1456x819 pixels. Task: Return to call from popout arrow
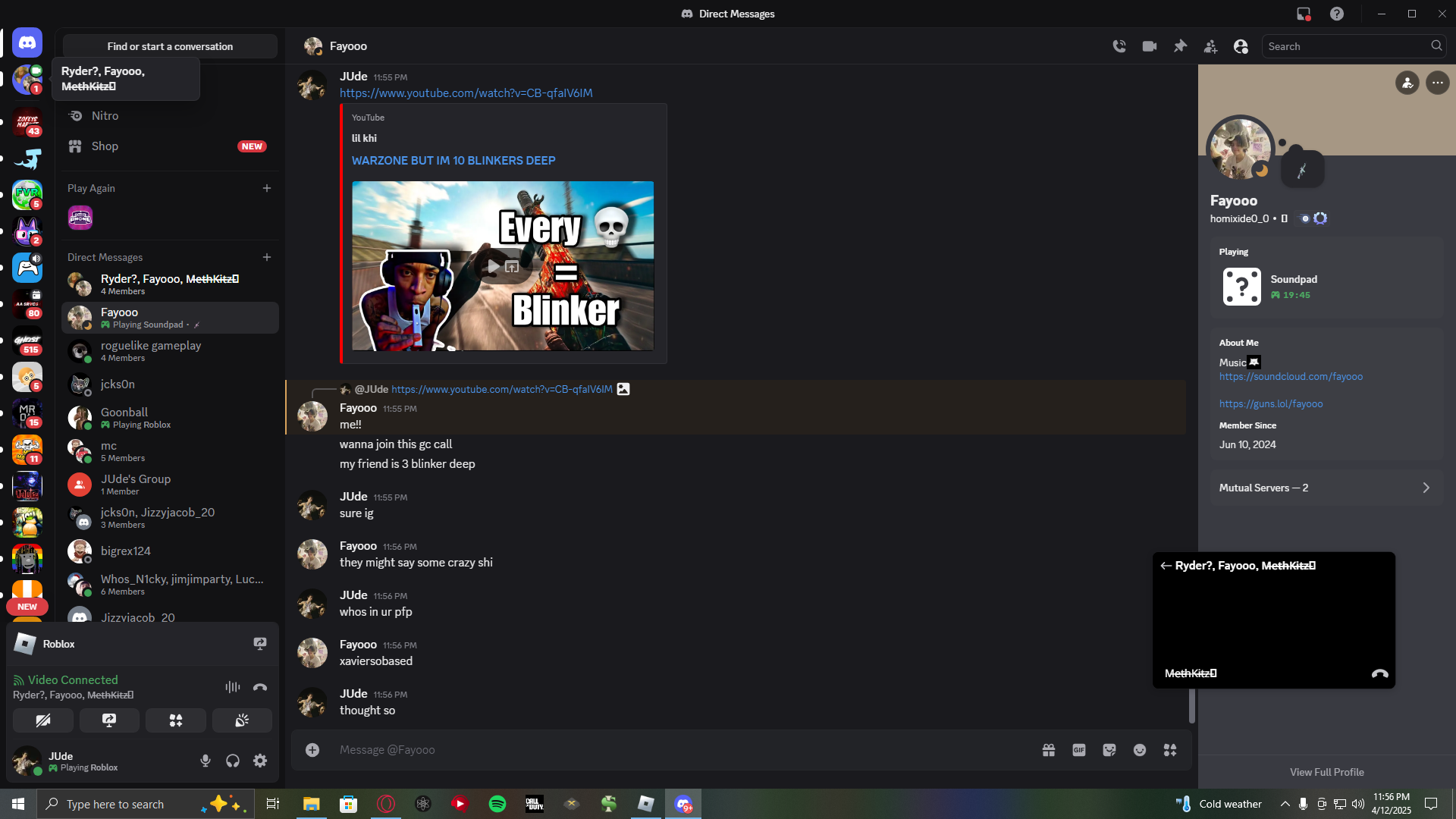(1166, 566)
